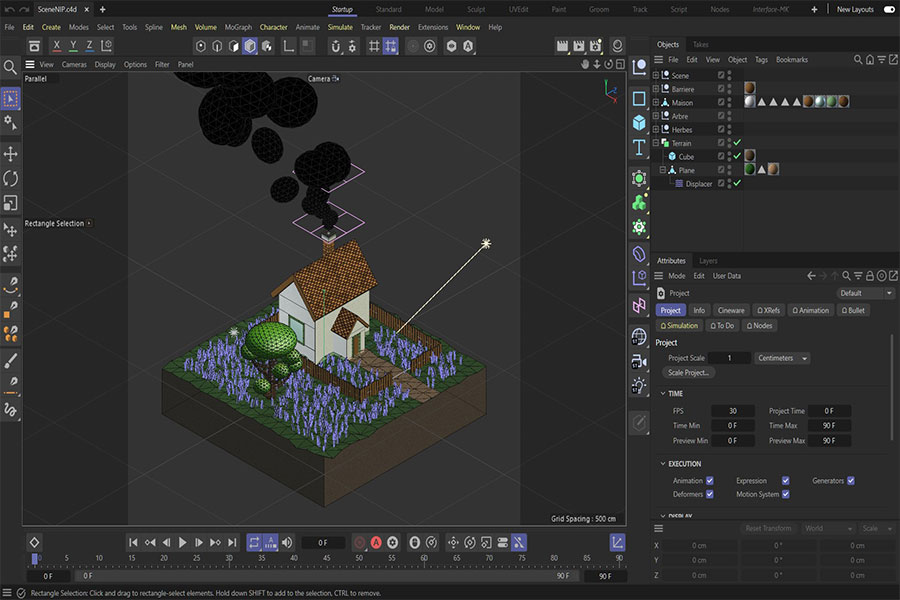Click the green material tag on Plane
900x600 pixels.
[750, 169]
